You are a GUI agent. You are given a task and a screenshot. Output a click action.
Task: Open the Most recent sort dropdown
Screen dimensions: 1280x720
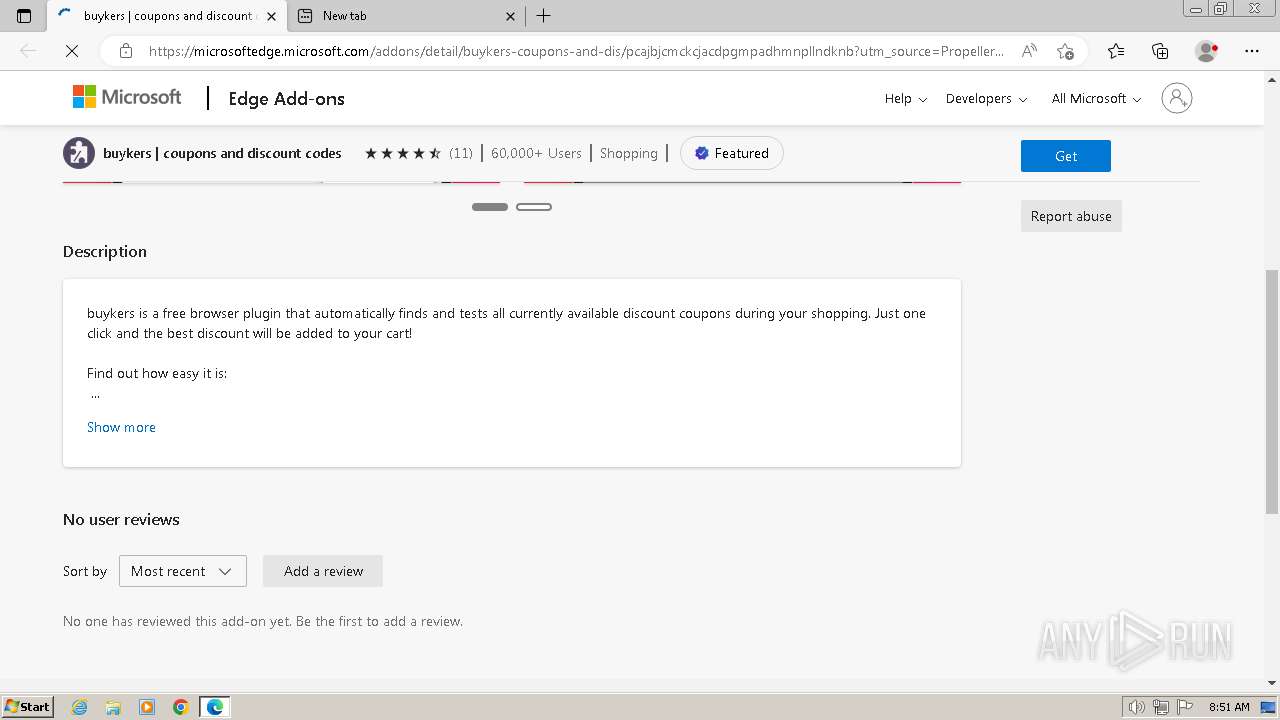[183, 571]
